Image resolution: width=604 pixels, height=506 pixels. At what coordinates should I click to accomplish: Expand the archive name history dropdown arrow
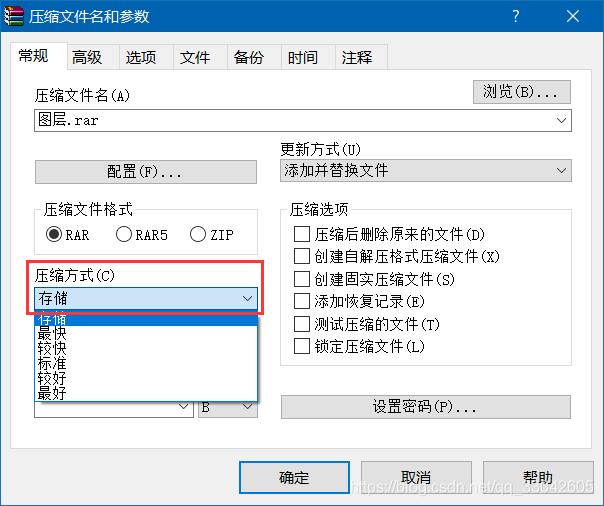click(x=561, y=121)
